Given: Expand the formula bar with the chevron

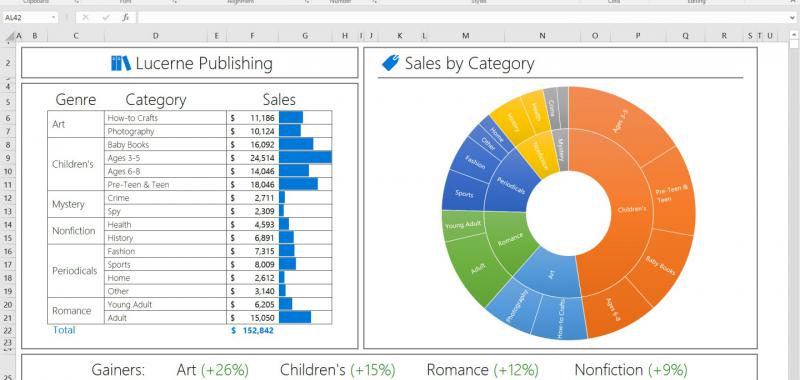Looking at the screenshot, I should pyautogui.click(x=793, y=17).
